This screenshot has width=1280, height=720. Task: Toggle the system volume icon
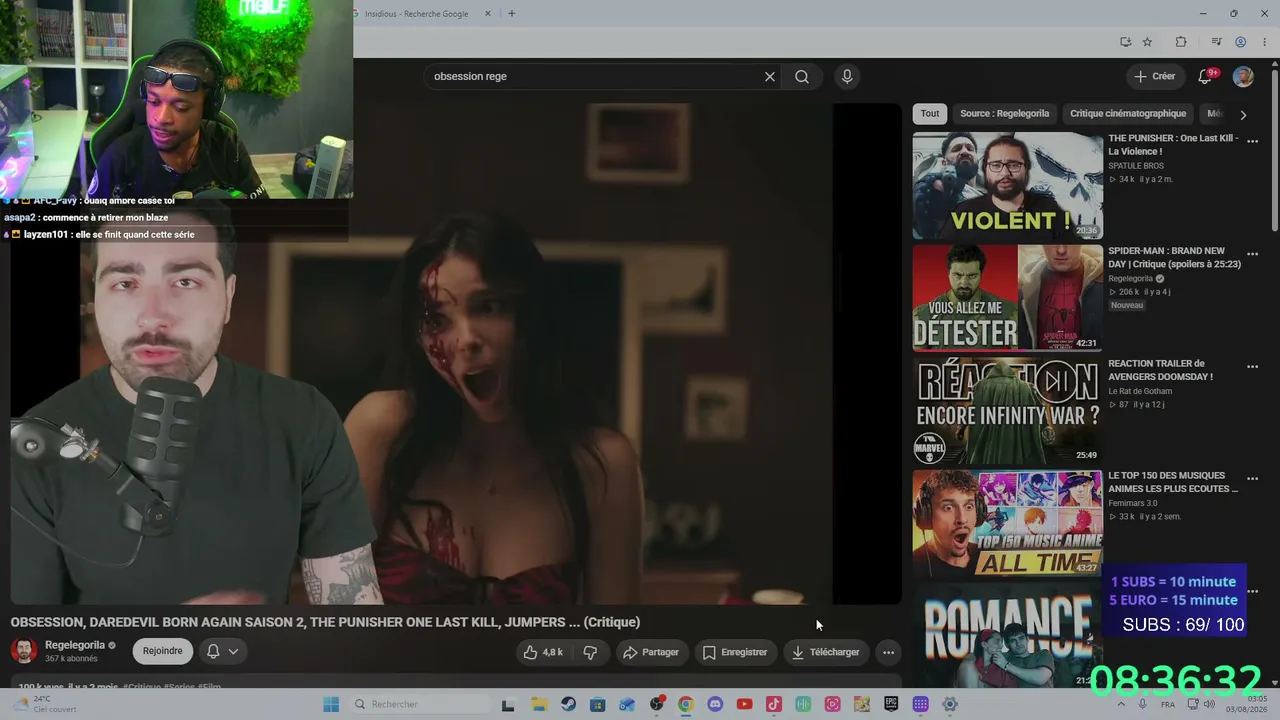click(x=1209, y=704)
